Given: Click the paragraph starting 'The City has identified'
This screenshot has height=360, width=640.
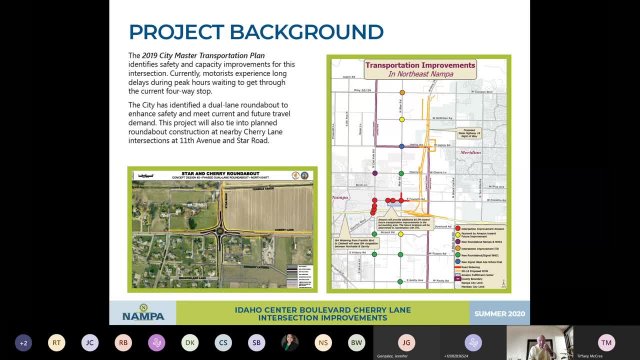Looking at the screenshot, I should [209, 123].
